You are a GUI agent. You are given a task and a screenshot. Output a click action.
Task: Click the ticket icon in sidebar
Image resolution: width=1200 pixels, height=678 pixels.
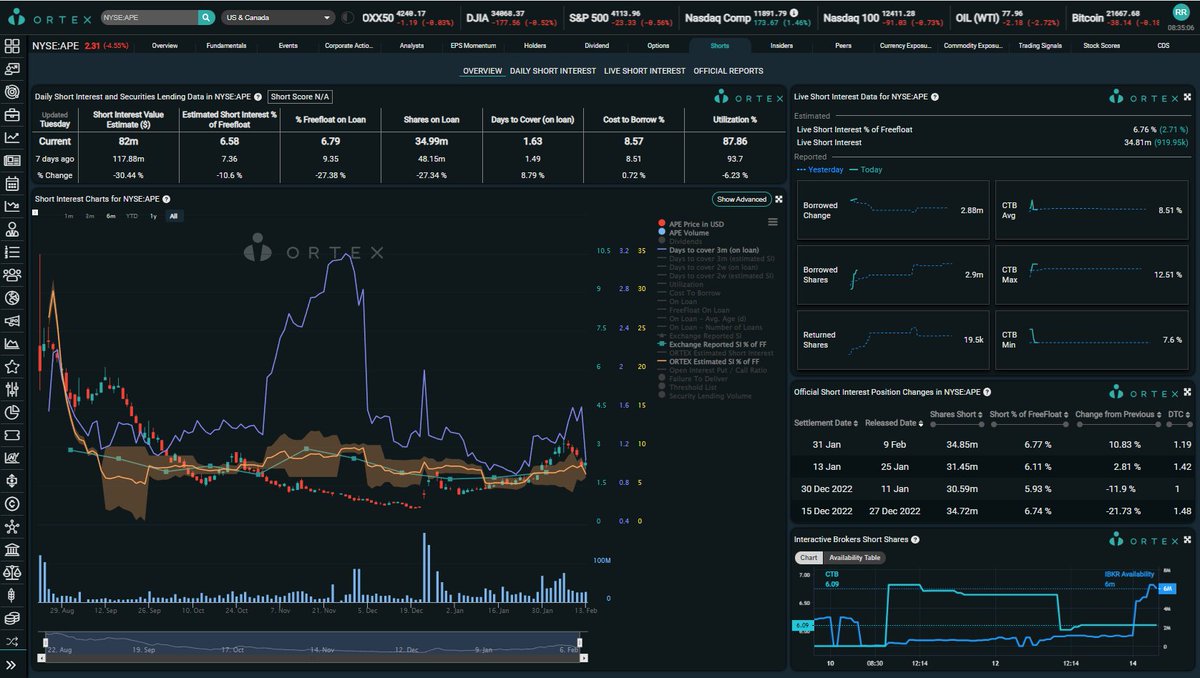point(12,436)
